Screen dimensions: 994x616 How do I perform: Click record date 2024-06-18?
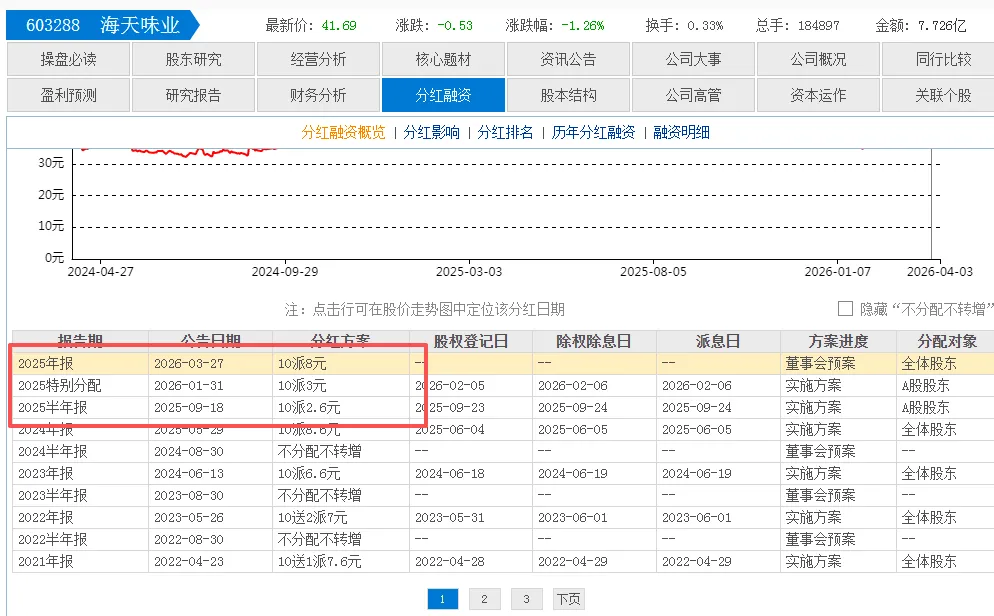click(449, 473)
